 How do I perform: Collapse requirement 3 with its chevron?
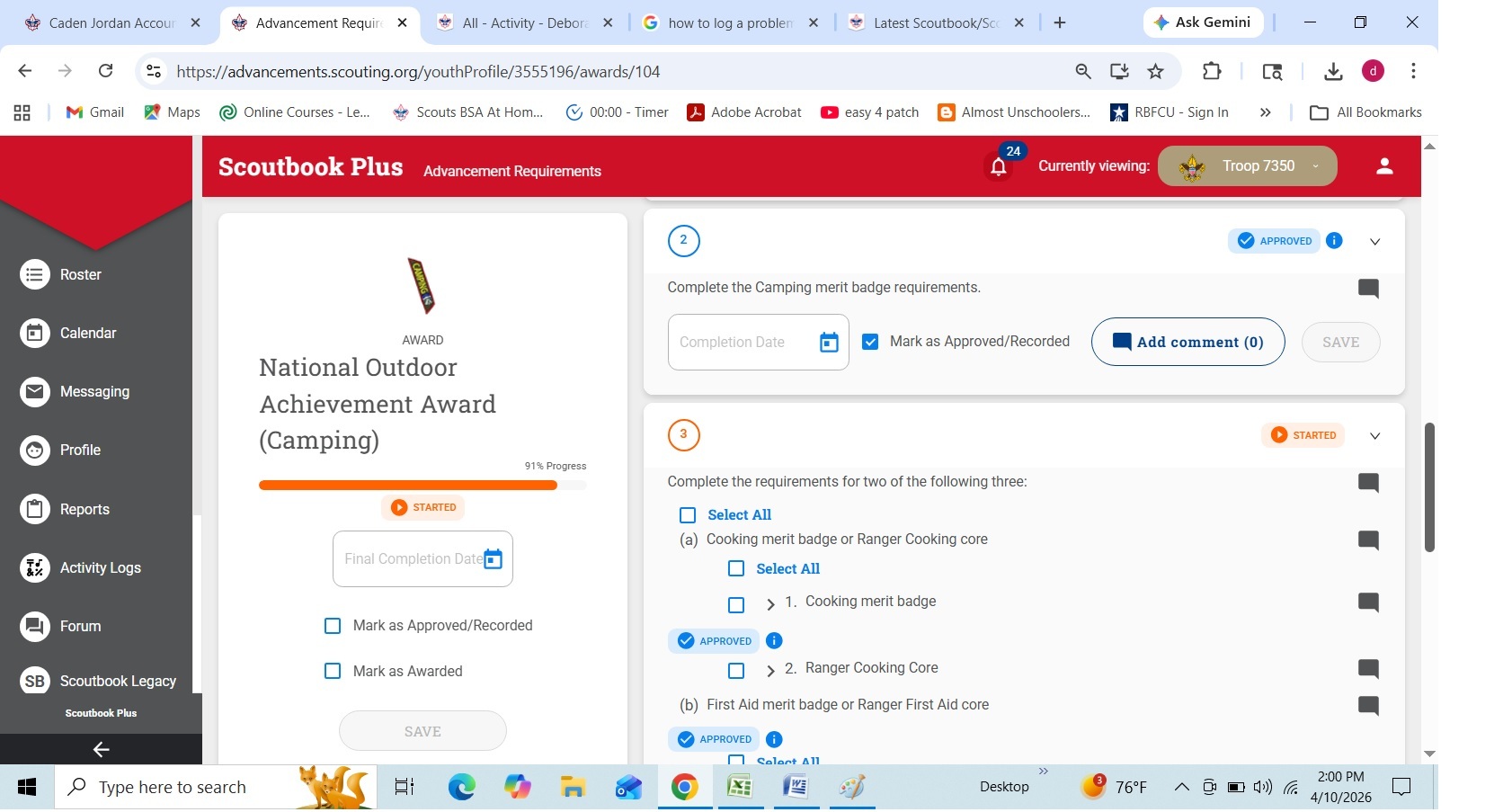point(1374,435)
